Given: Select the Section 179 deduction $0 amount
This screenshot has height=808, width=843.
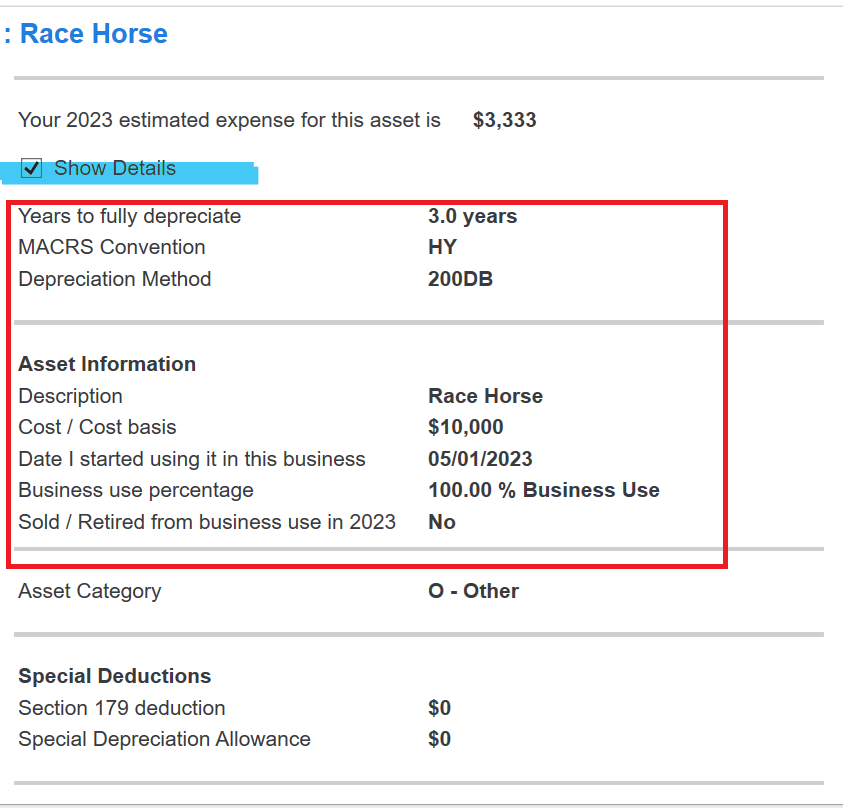Looking at the screenshot, I should [x=439, y=708].
